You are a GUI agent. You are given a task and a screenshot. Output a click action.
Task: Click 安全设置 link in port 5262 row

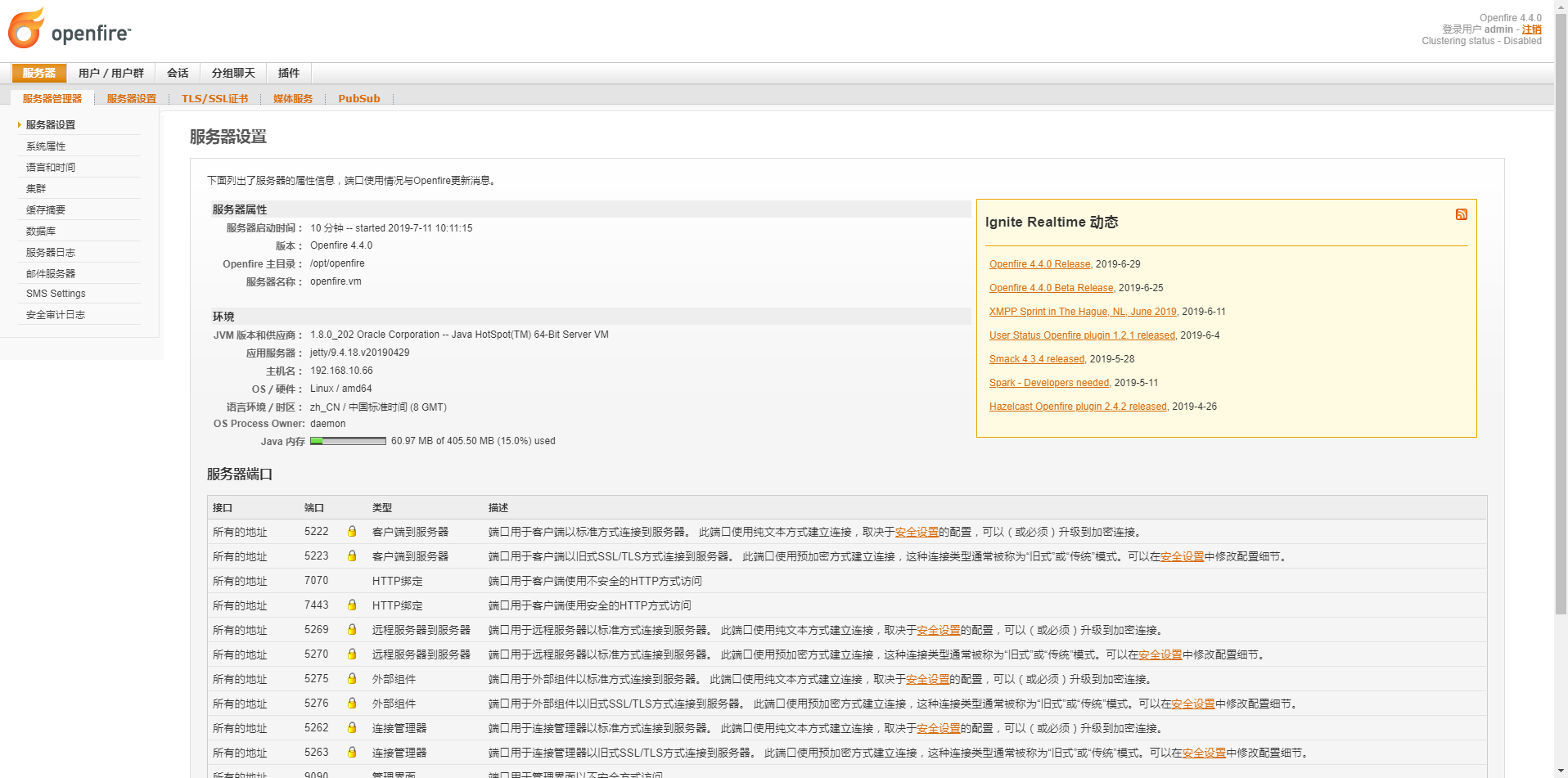pyautogui.click(x=938, y=728)
